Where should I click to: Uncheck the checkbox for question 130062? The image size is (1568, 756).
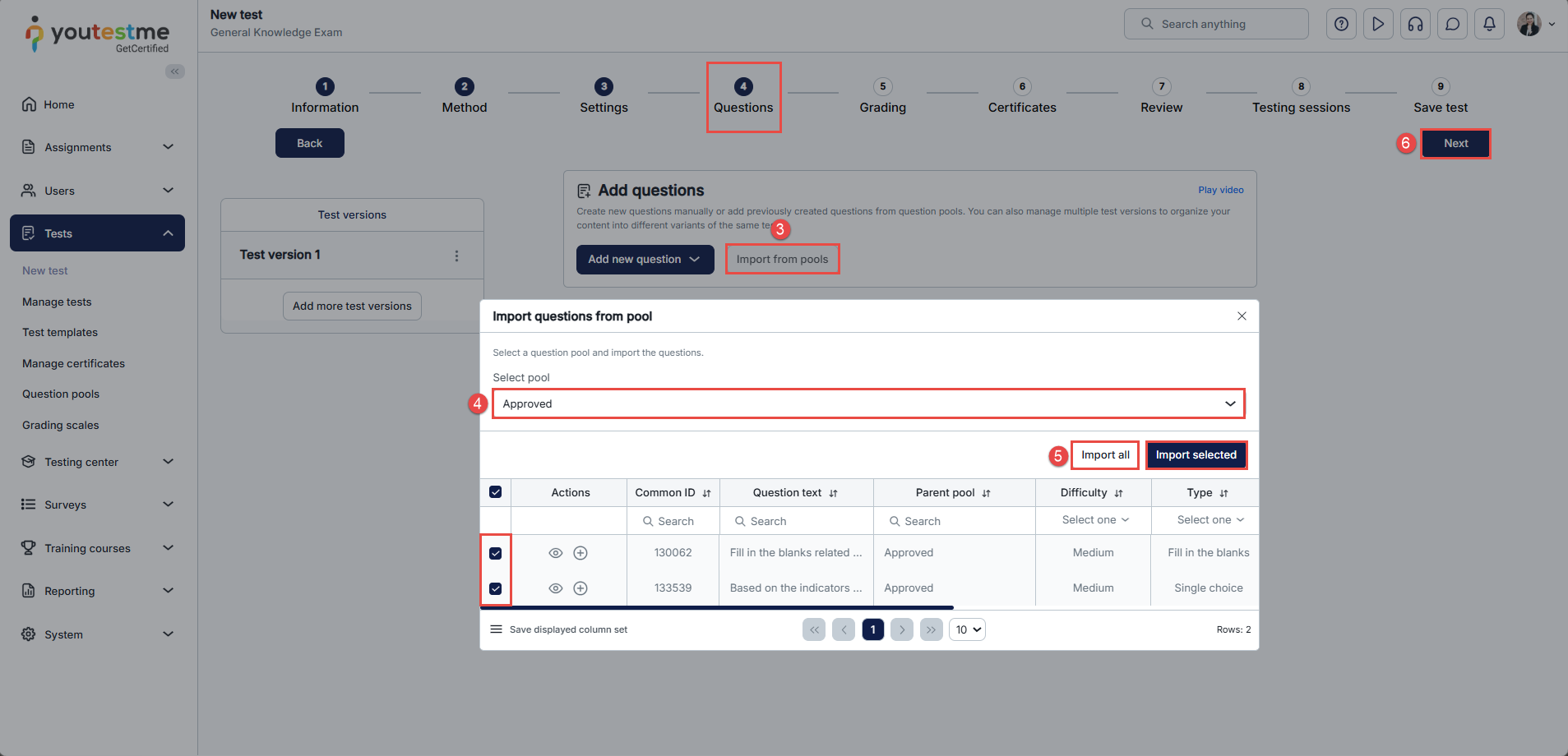pos(496,553)
